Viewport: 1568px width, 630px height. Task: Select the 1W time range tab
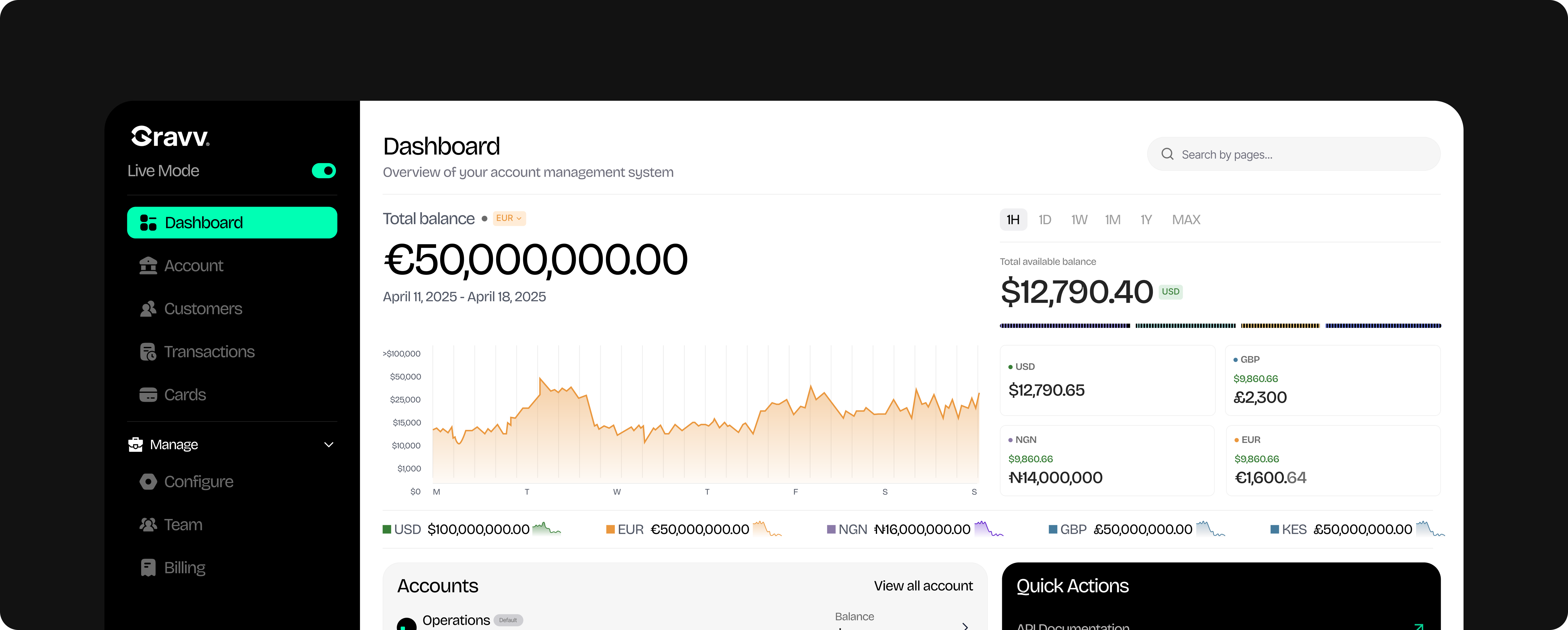[x=1079, y=220]
